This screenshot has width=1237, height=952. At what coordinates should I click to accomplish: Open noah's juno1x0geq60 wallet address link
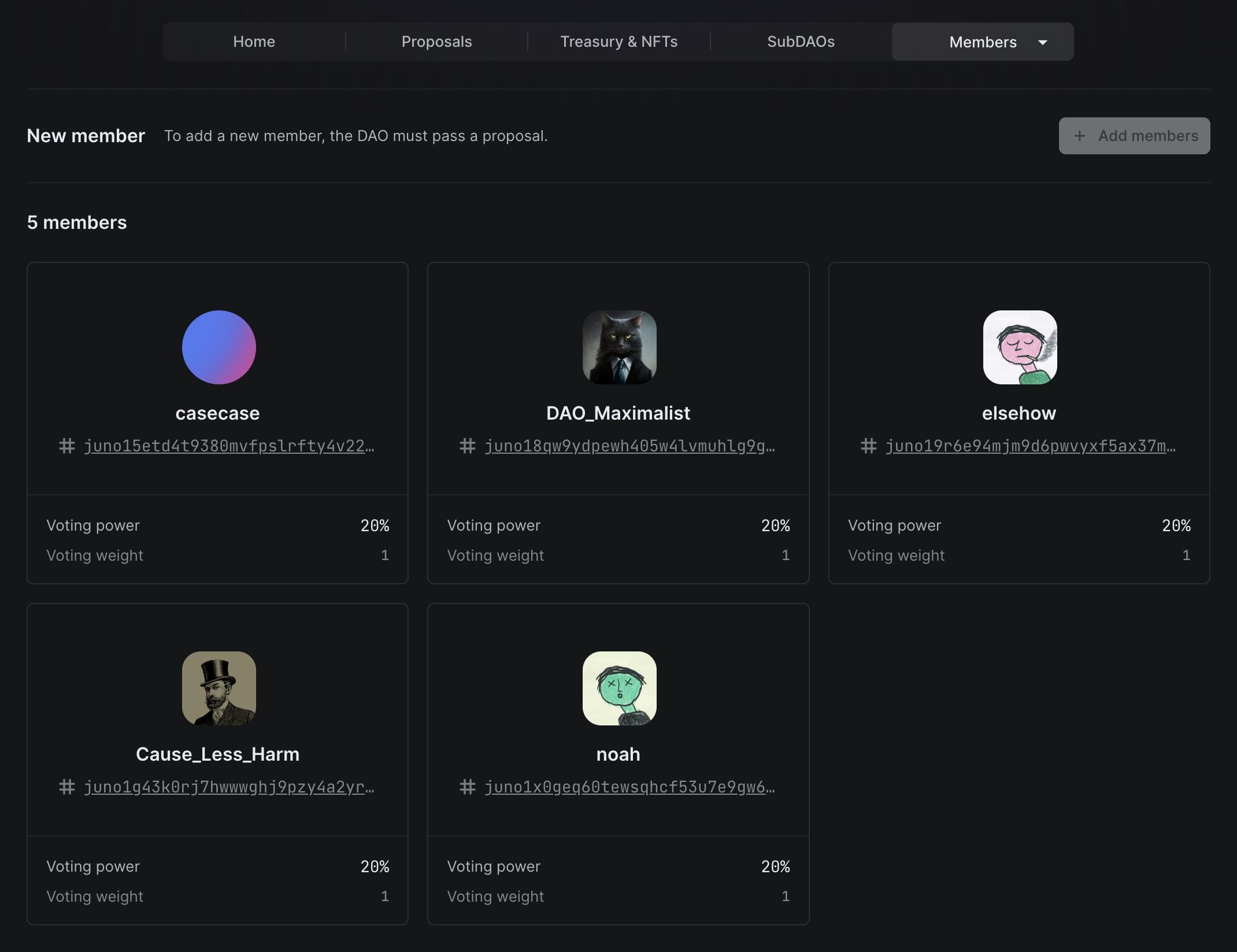629,787
